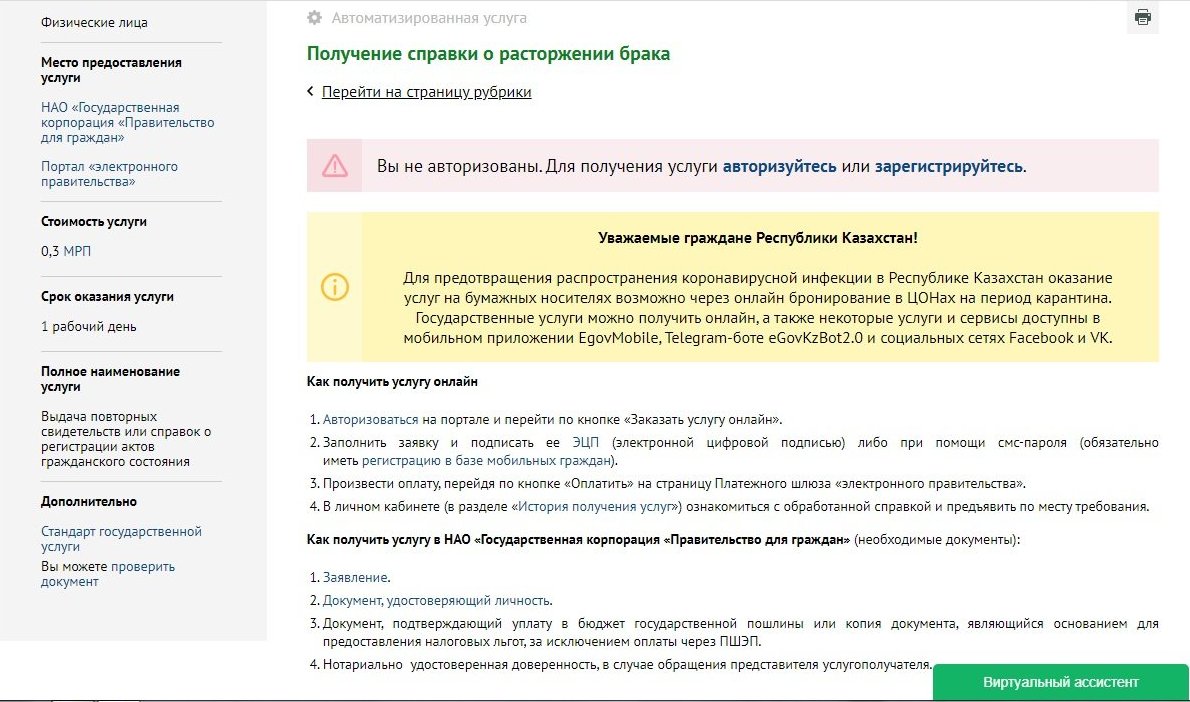The height and width of the screenshot is (702, 1190).
Task: Click the back chevron before Перейти на страницу рубрики
Action: 311,92
